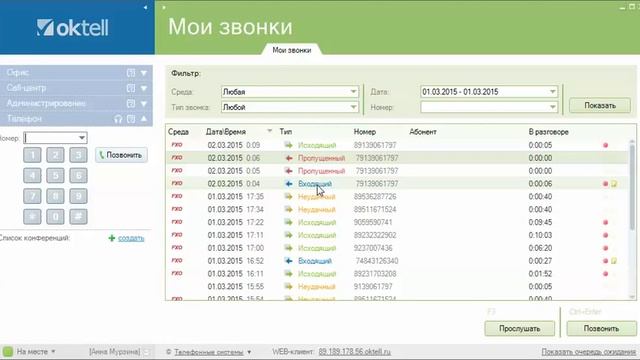This screenshot has height=360, width=640.
Task: Click failed call icon in 17:35 row
Action: pos(289,197)
